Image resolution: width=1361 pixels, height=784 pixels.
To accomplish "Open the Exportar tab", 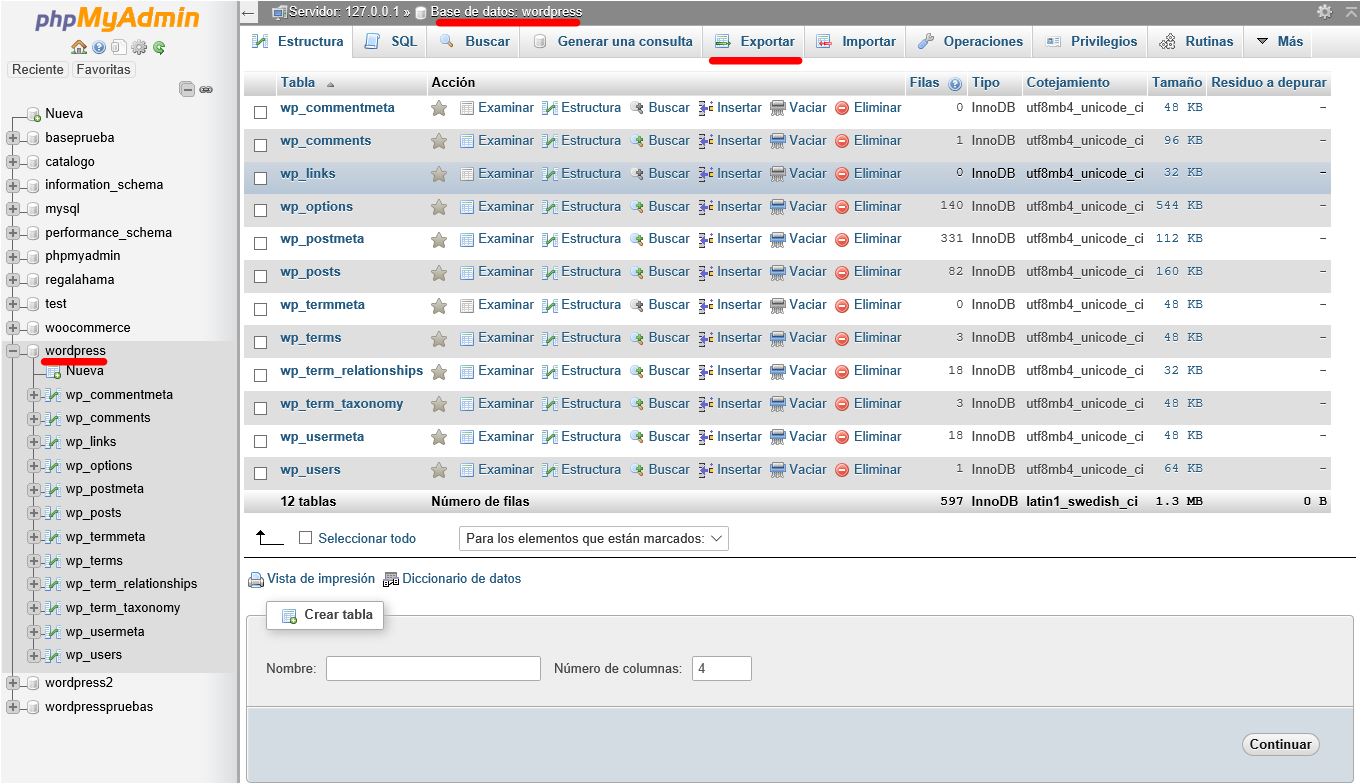I will tap(754, 42).
